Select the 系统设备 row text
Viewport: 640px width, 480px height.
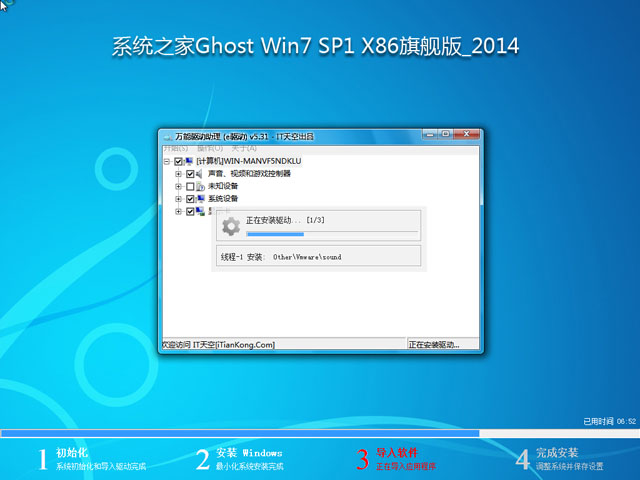point(223,199)
